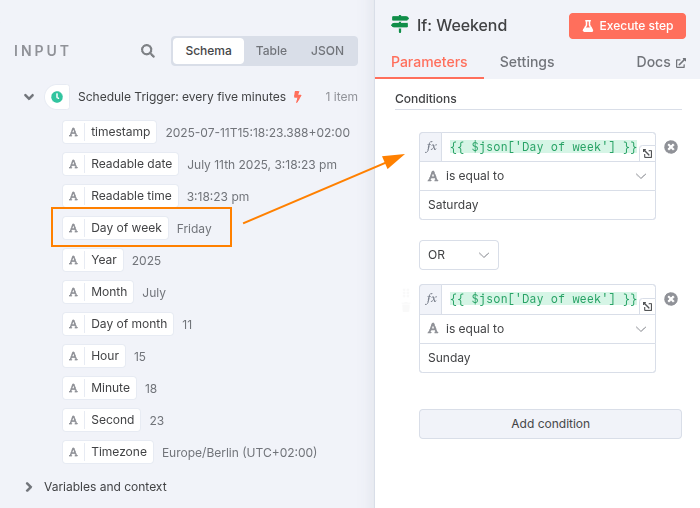Click the Add condition button
Screen dimensions: 700x508
coord(550,424)
